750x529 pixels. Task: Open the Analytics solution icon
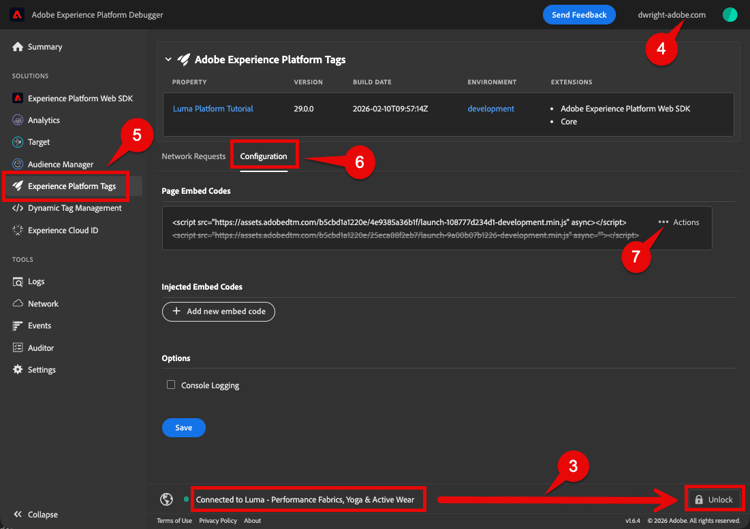18,120
